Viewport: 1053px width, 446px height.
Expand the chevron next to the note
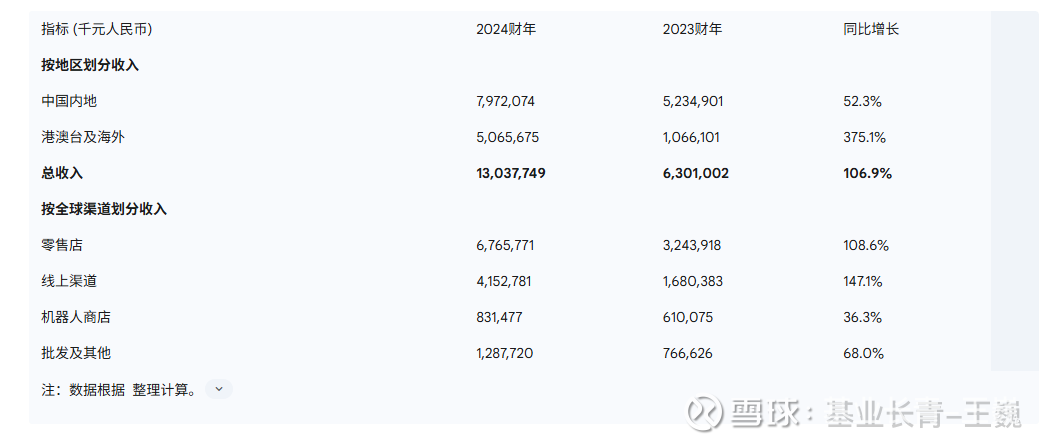pyautogui.click(x=219, y=389)
